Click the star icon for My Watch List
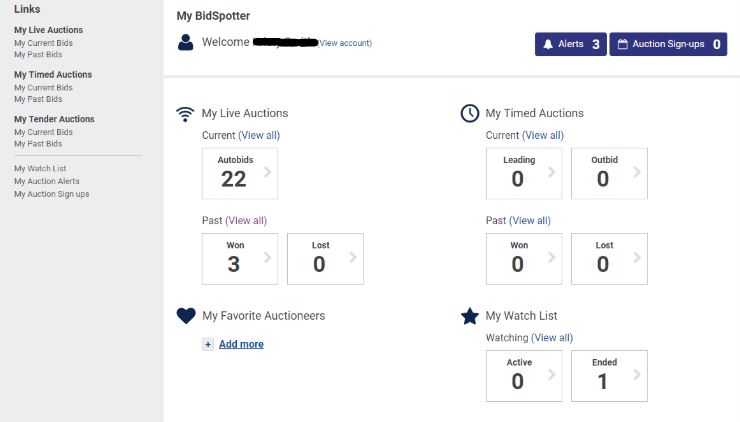 click(x=470, y=316)
